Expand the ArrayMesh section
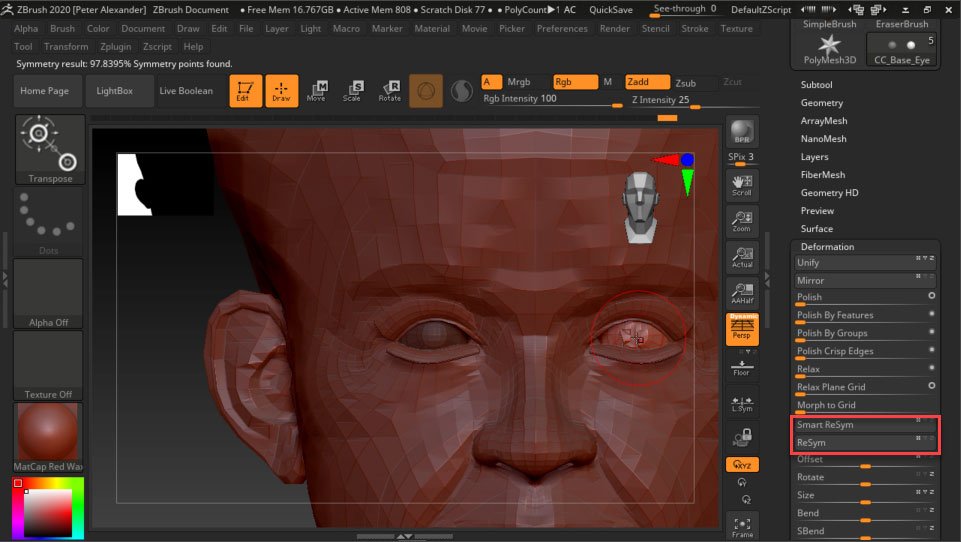This screenshot has width=961, height=542. pos(824,121)
